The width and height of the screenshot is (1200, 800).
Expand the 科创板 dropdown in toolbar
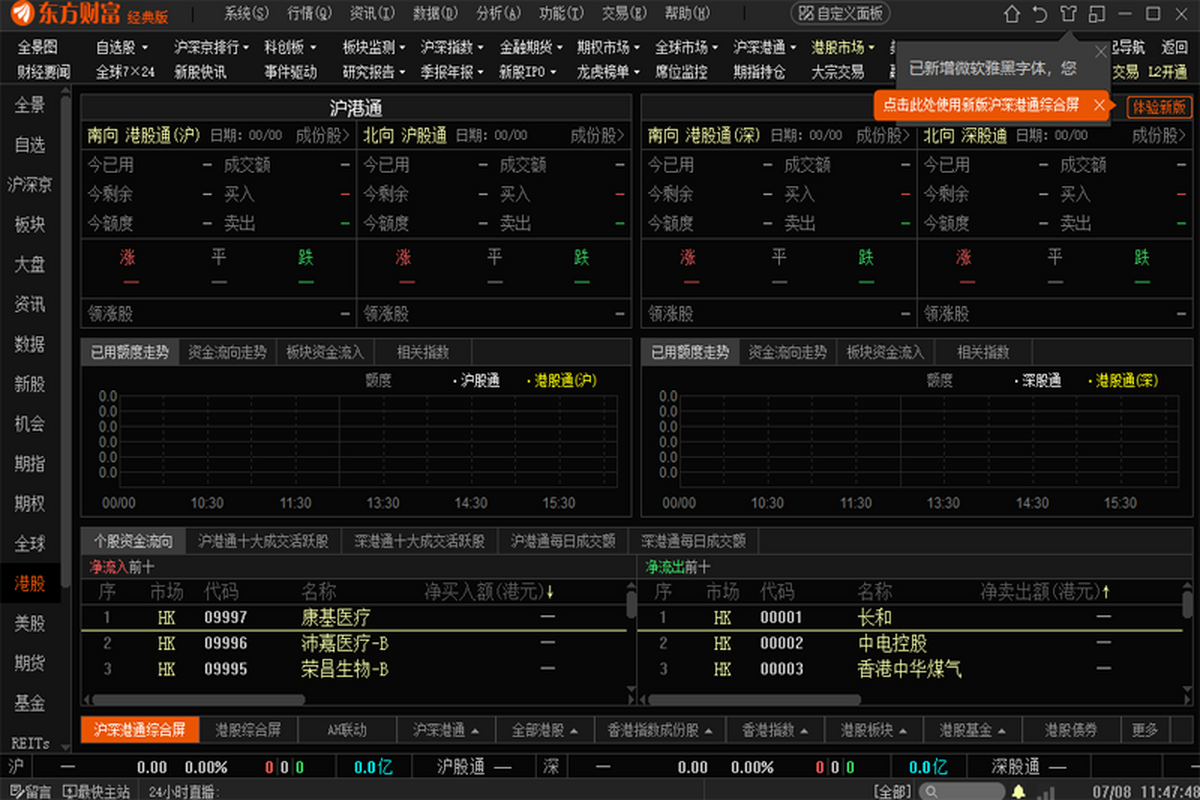coord(290,47)
